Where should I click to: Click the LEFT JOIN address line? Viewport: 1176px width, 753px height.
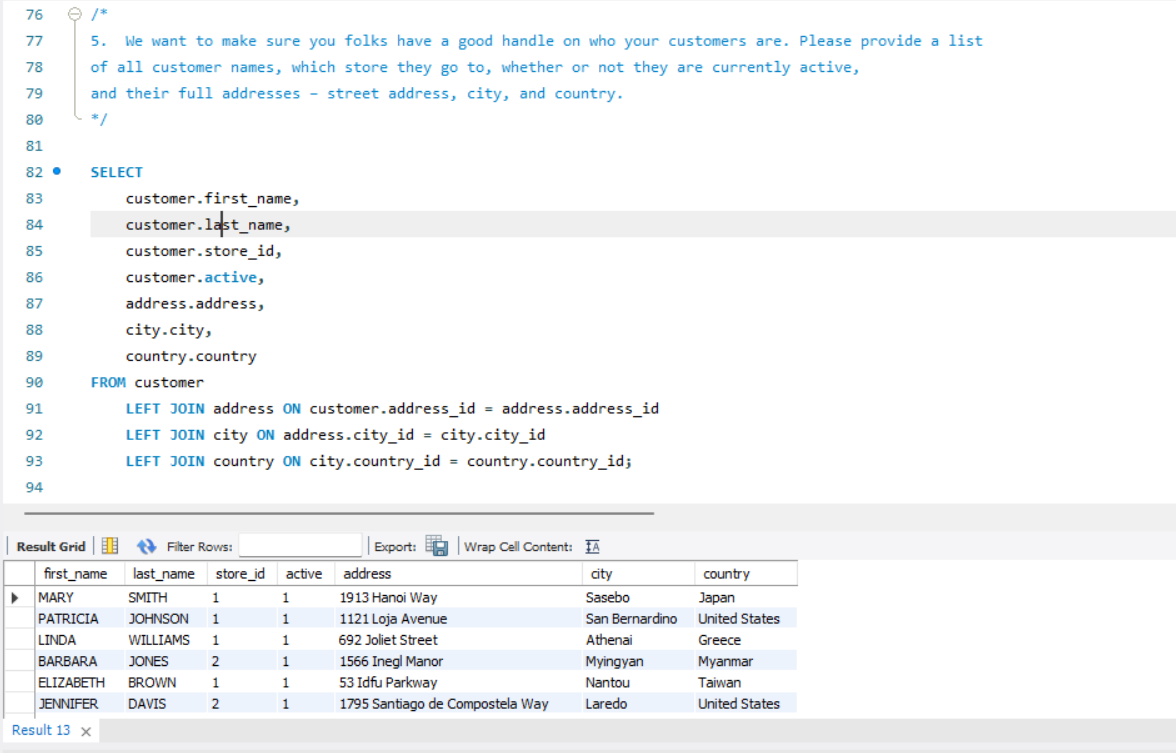coord(392,408)
